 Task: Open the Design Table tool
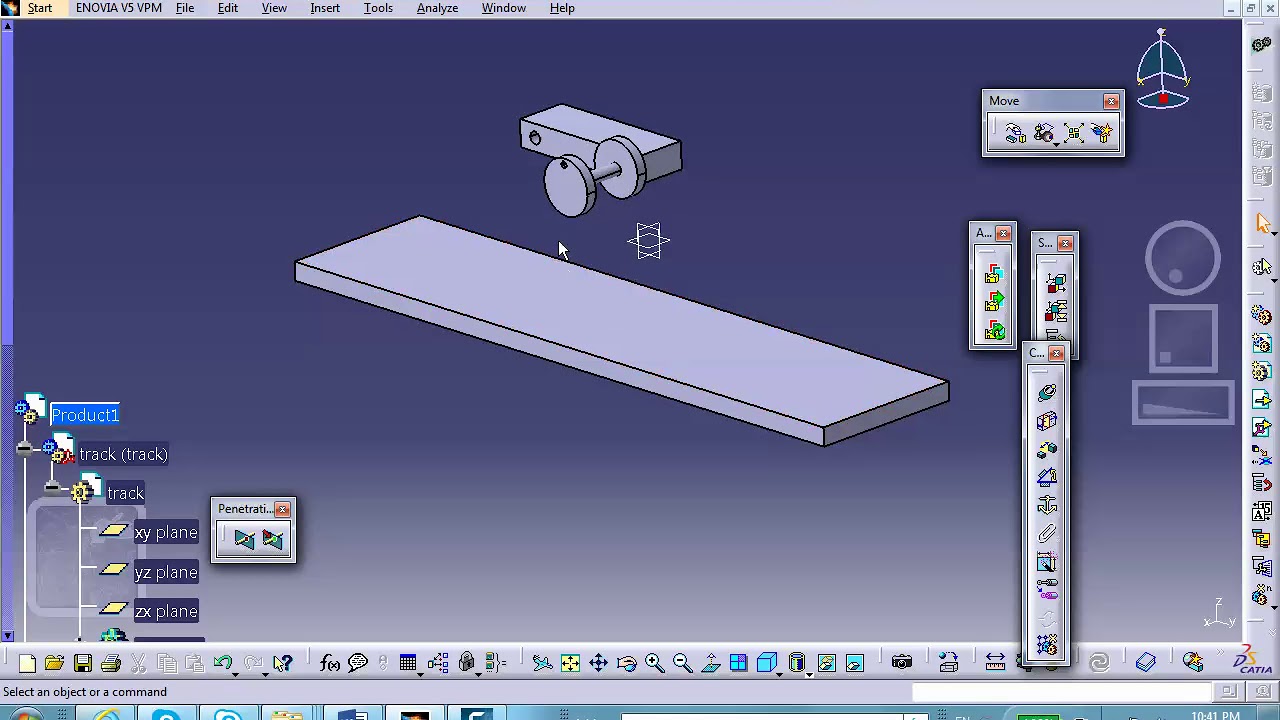coord(408,663)
